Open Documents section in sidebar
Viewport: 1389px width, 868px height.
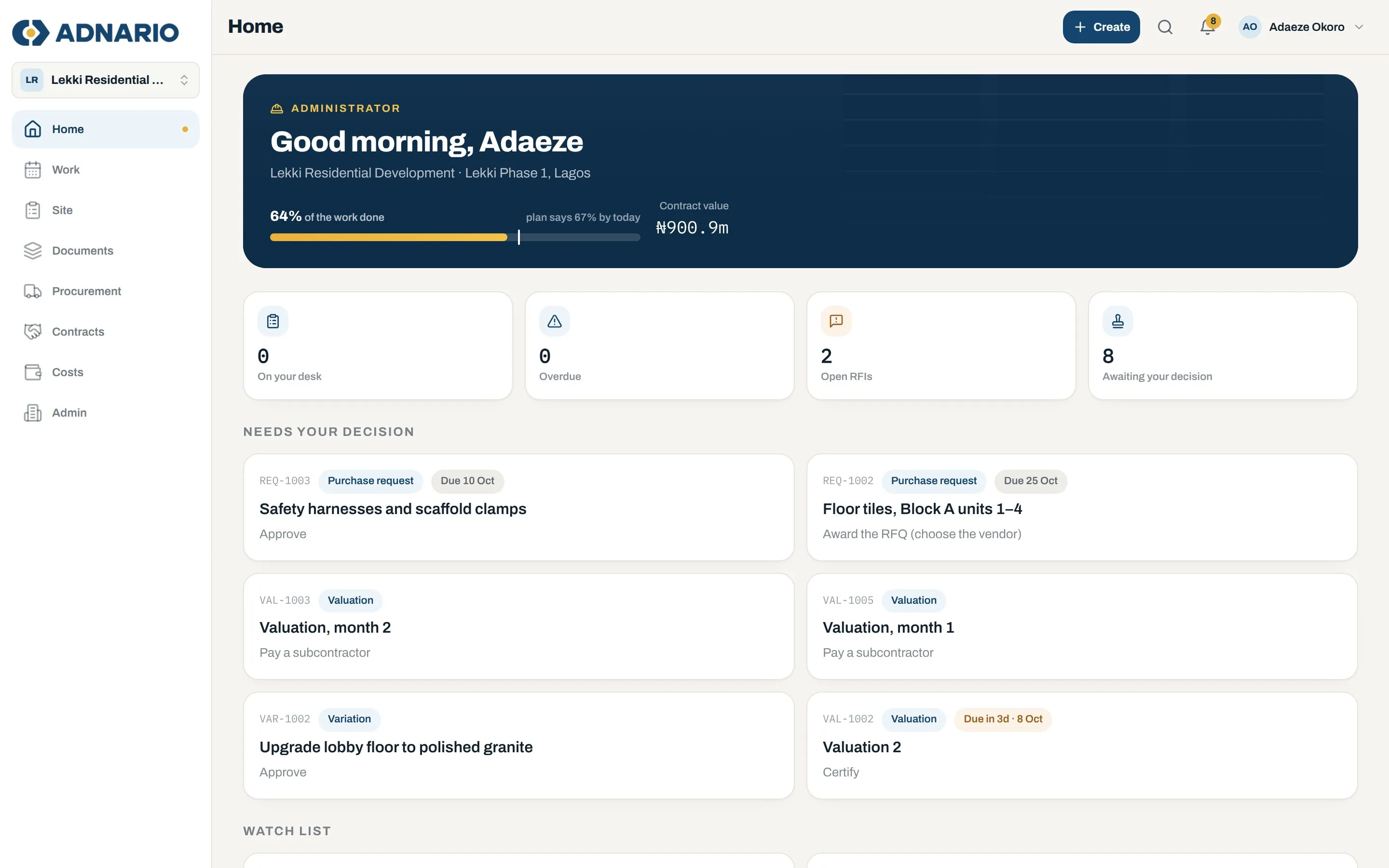click(106, 251)
